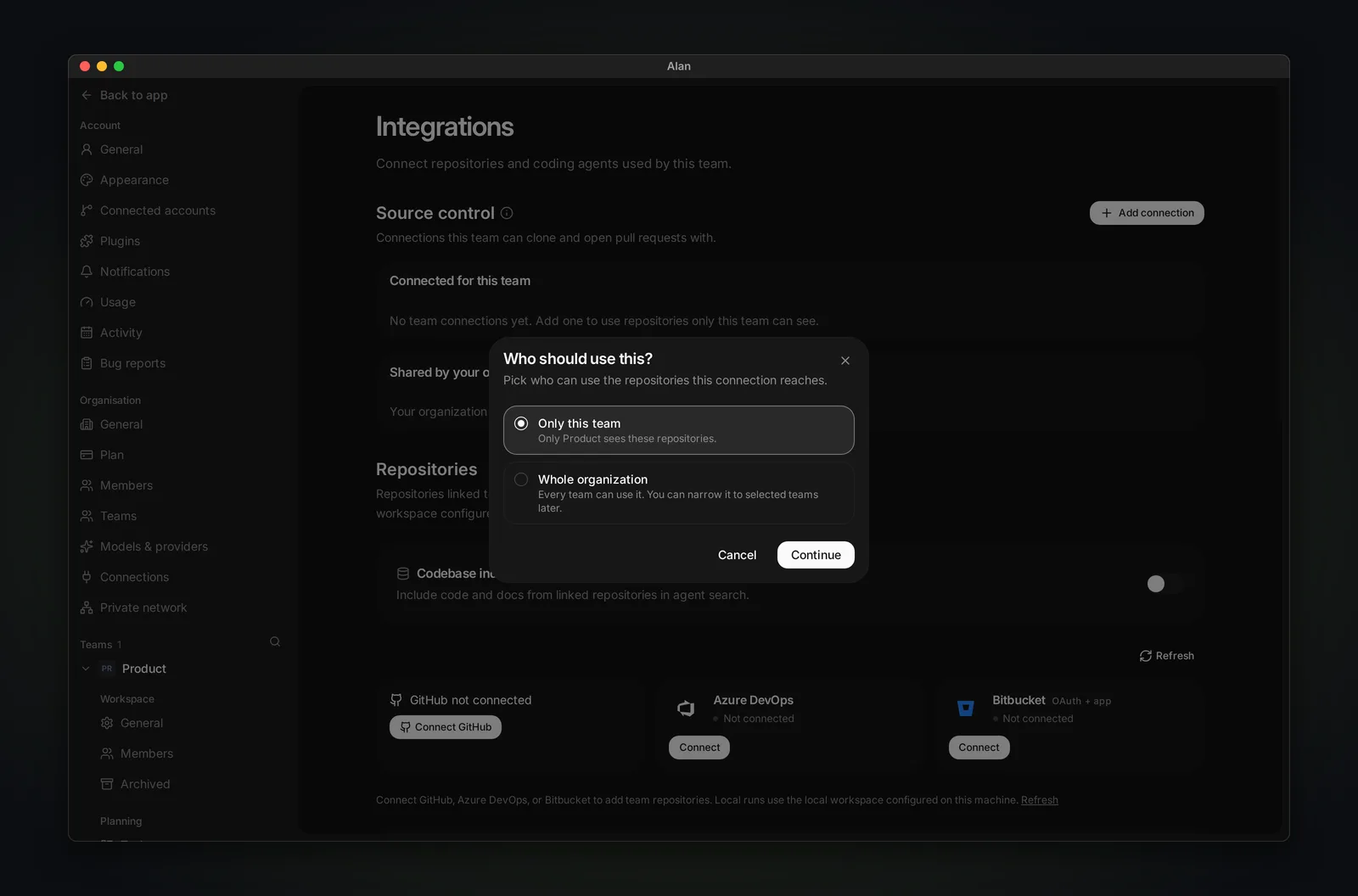Click the Bitbucket logo icon
This screenshot has height=896, width=1358.
tap(966, 708)
